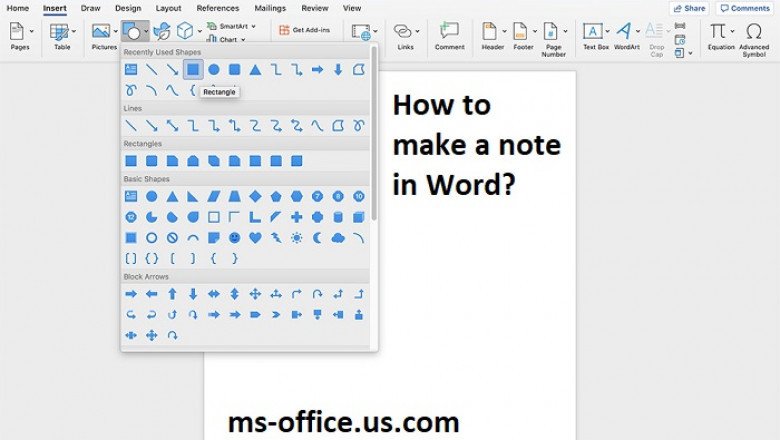This screenshot has height=440, width=780.
Task: Pick the Oval in Recently Used Shapes
Action: 214,70
